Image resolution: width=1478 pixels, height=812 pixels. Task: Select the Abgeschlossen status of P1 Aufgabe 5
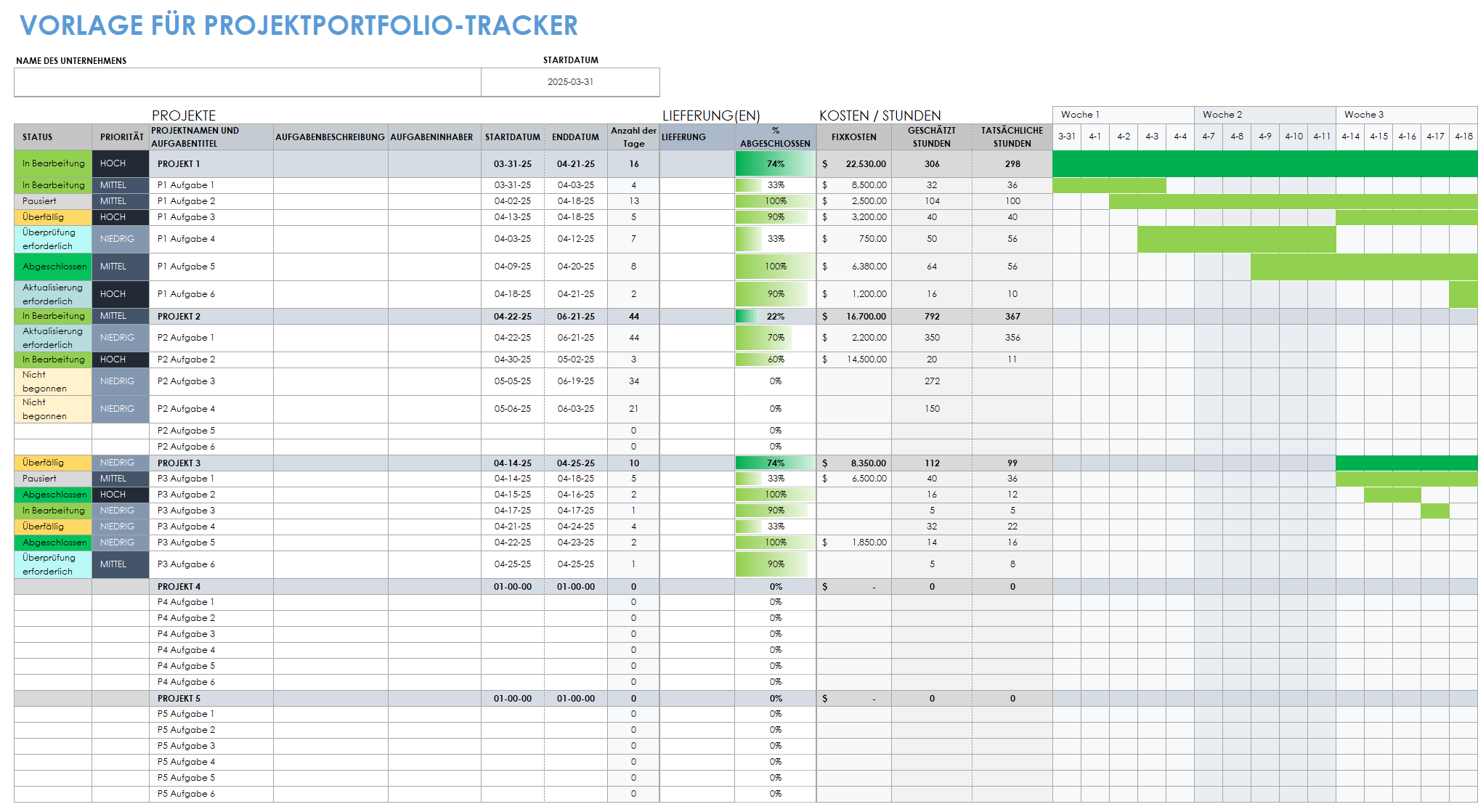(53, 267)
